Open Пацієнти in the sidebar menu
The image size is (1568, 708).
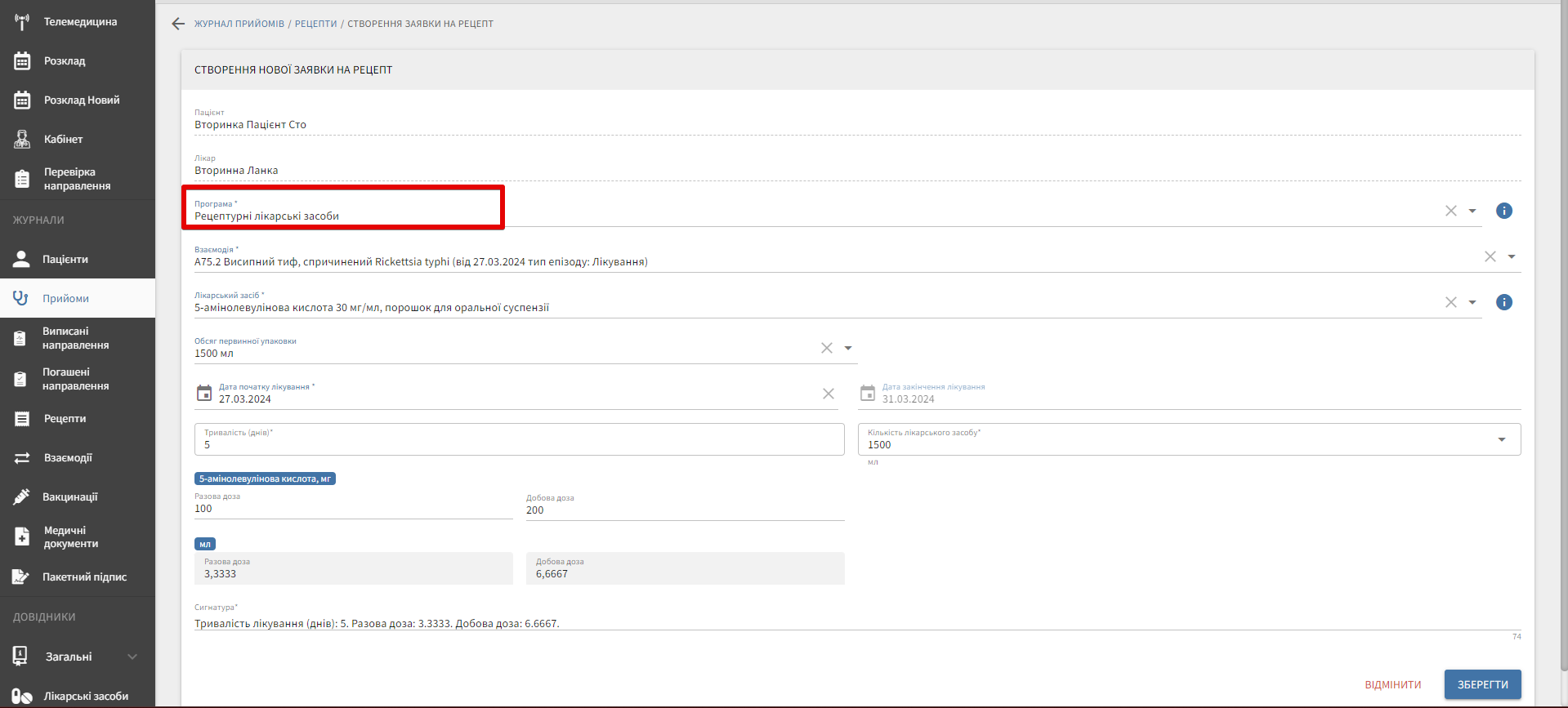65,259
